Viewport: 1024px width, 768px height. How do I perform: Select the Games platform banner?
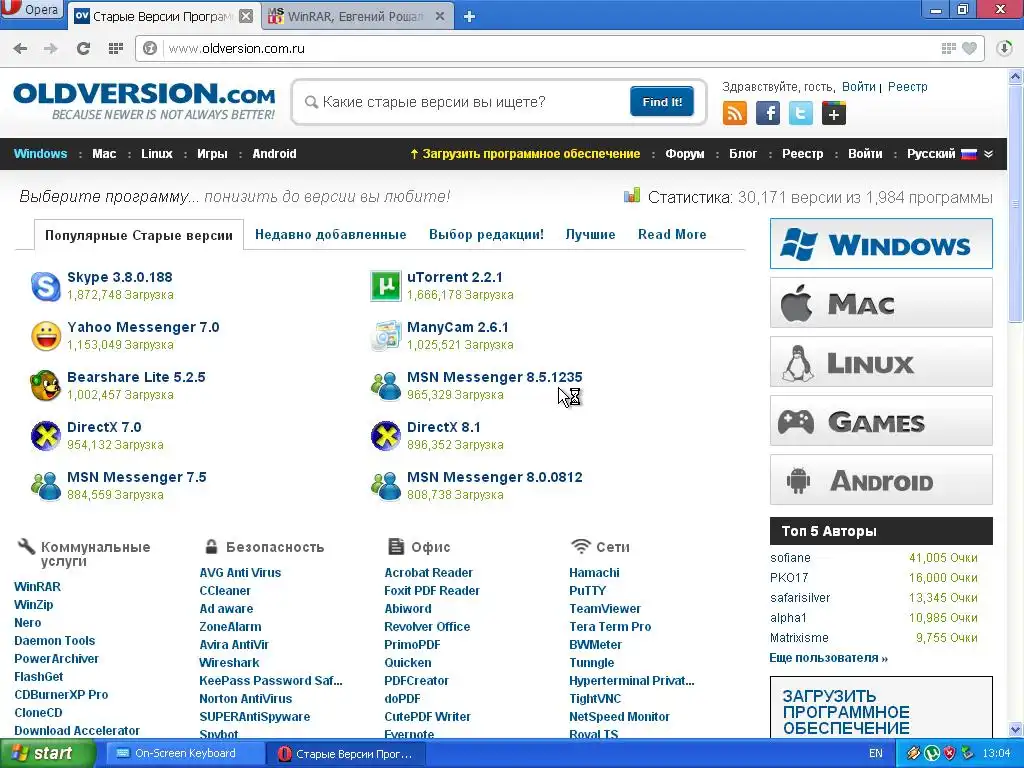881,421
